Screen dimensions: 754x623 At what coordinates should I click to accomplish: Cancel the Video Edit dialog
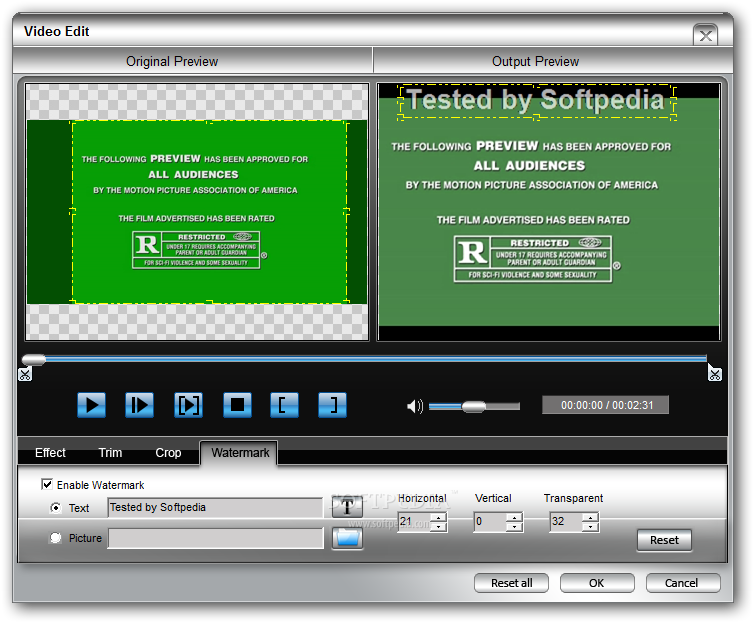click(x=683, y=583)
